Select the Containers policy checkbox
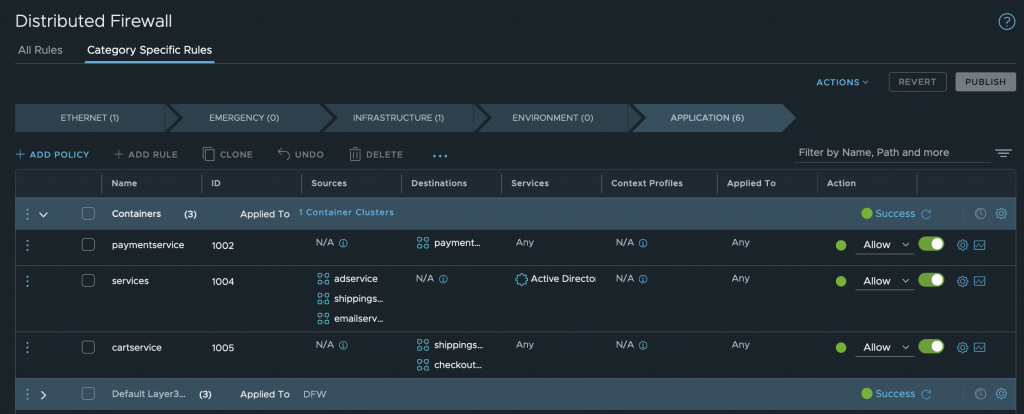Viewport: 1024px width, 414px height. (88, 213)
